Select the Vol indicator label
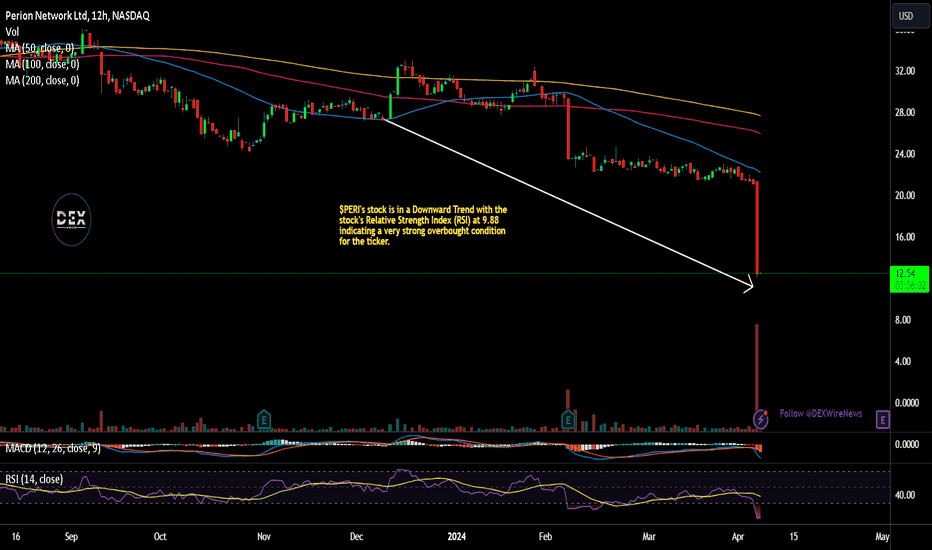 point(12,32)
